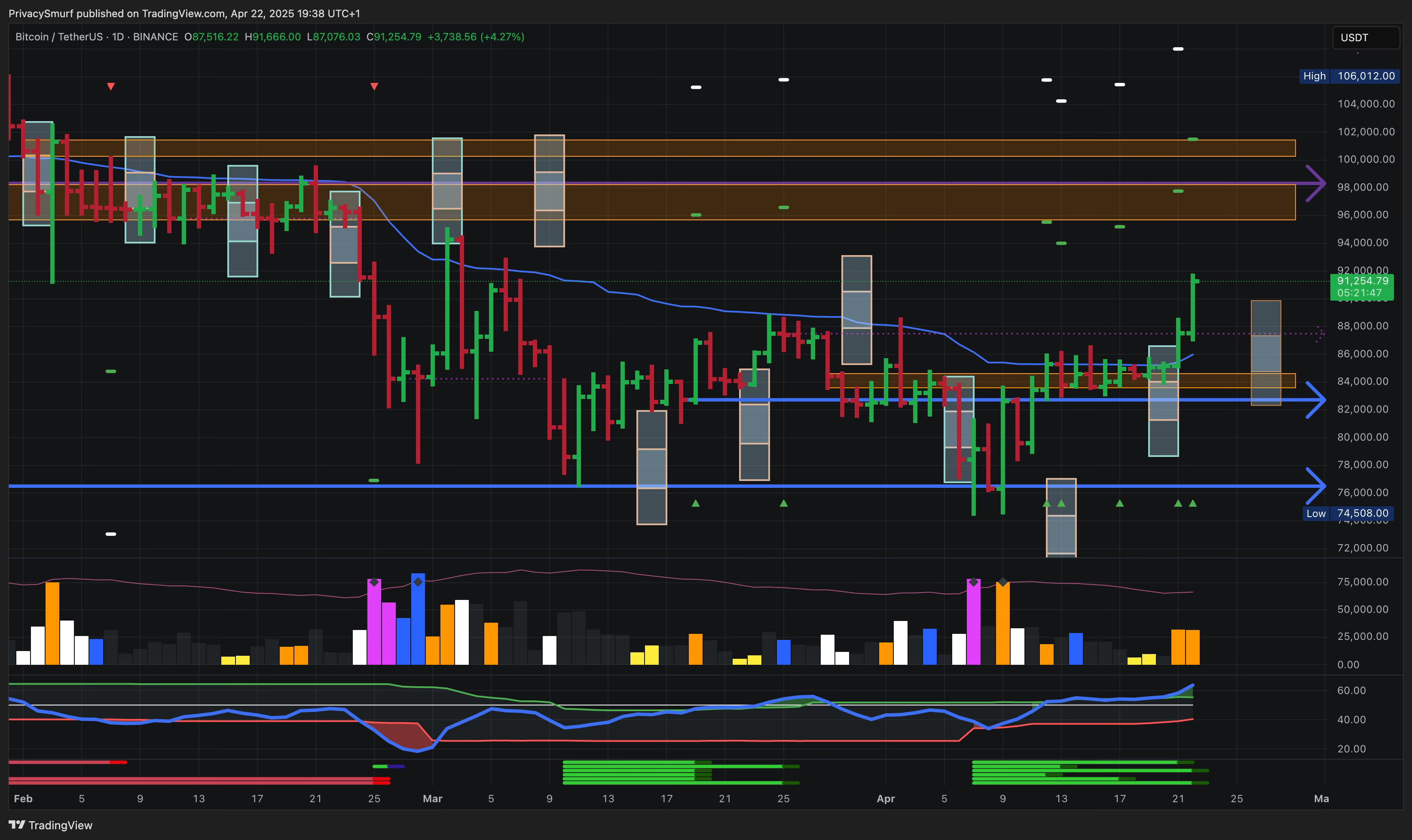Click the diamond on the tall blue volume bar
Viewport: 1412px width, 840px height.
418,582
